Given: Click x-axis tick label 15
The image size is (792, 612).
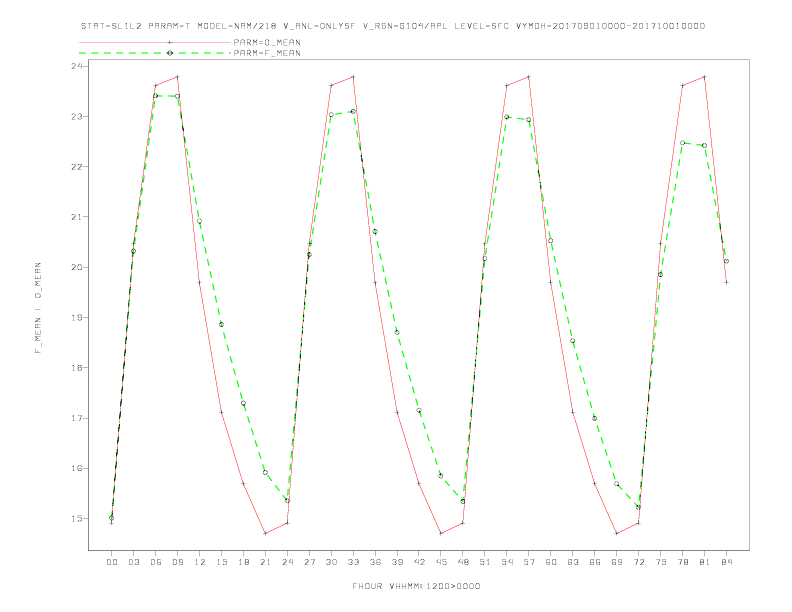Looking at the screenshot, I should 221,562.
